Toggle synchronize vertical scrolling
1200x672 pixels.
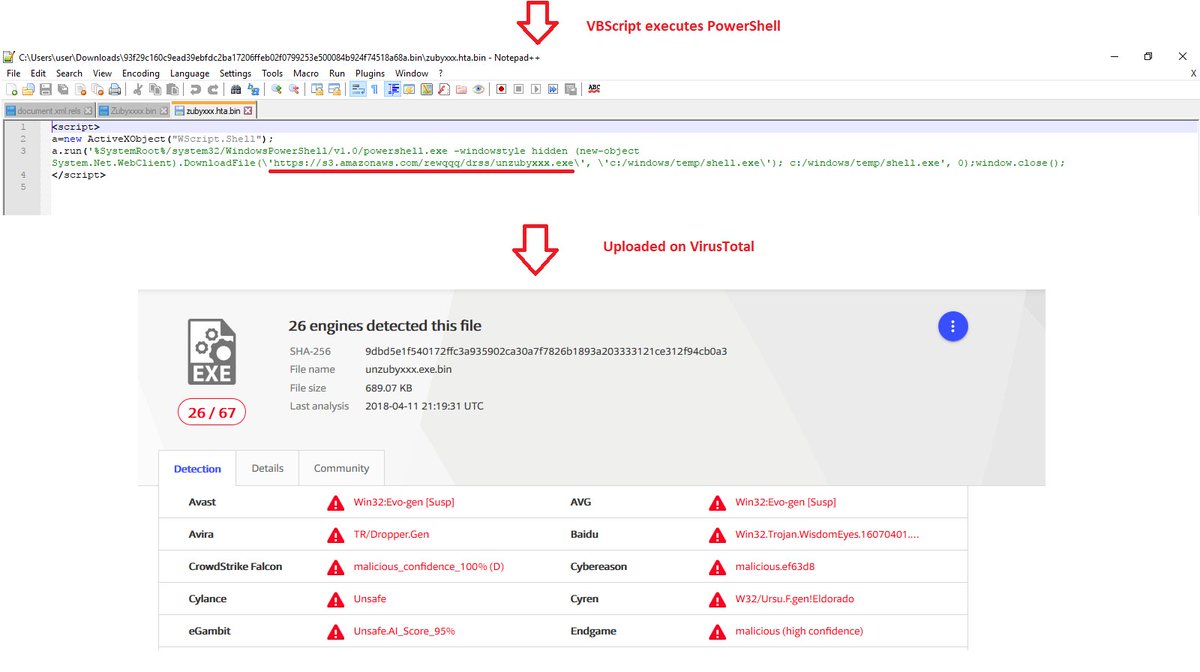(x=317, y=89)
